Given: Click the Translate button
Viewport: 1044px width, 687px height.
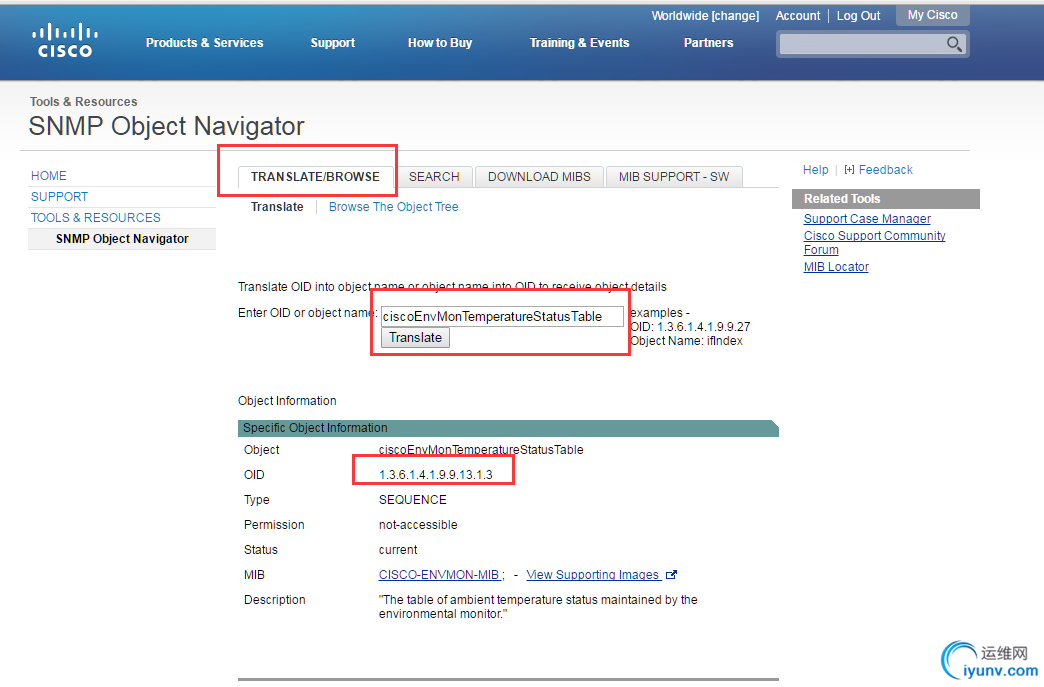Looking at the screenshot, I should (x=415, y=338).
